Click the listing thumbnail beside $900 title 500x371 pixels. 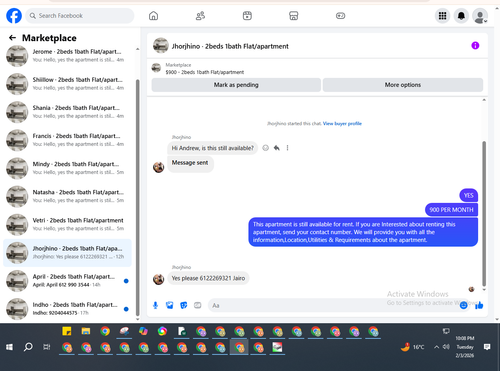coord(156,68)
